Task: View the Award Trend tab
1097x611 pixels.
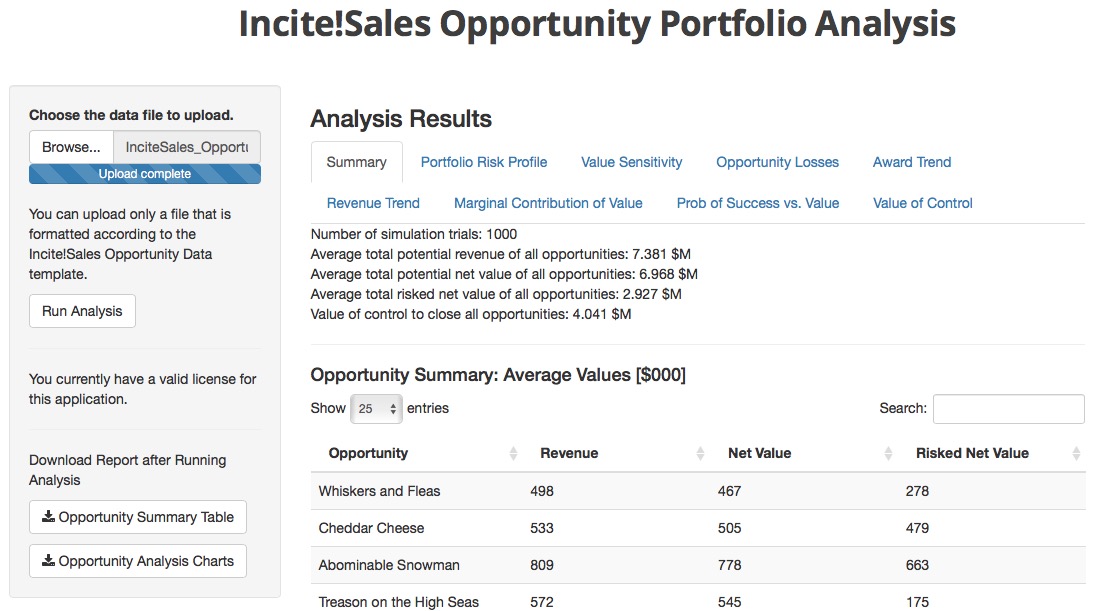Action: 912,162
